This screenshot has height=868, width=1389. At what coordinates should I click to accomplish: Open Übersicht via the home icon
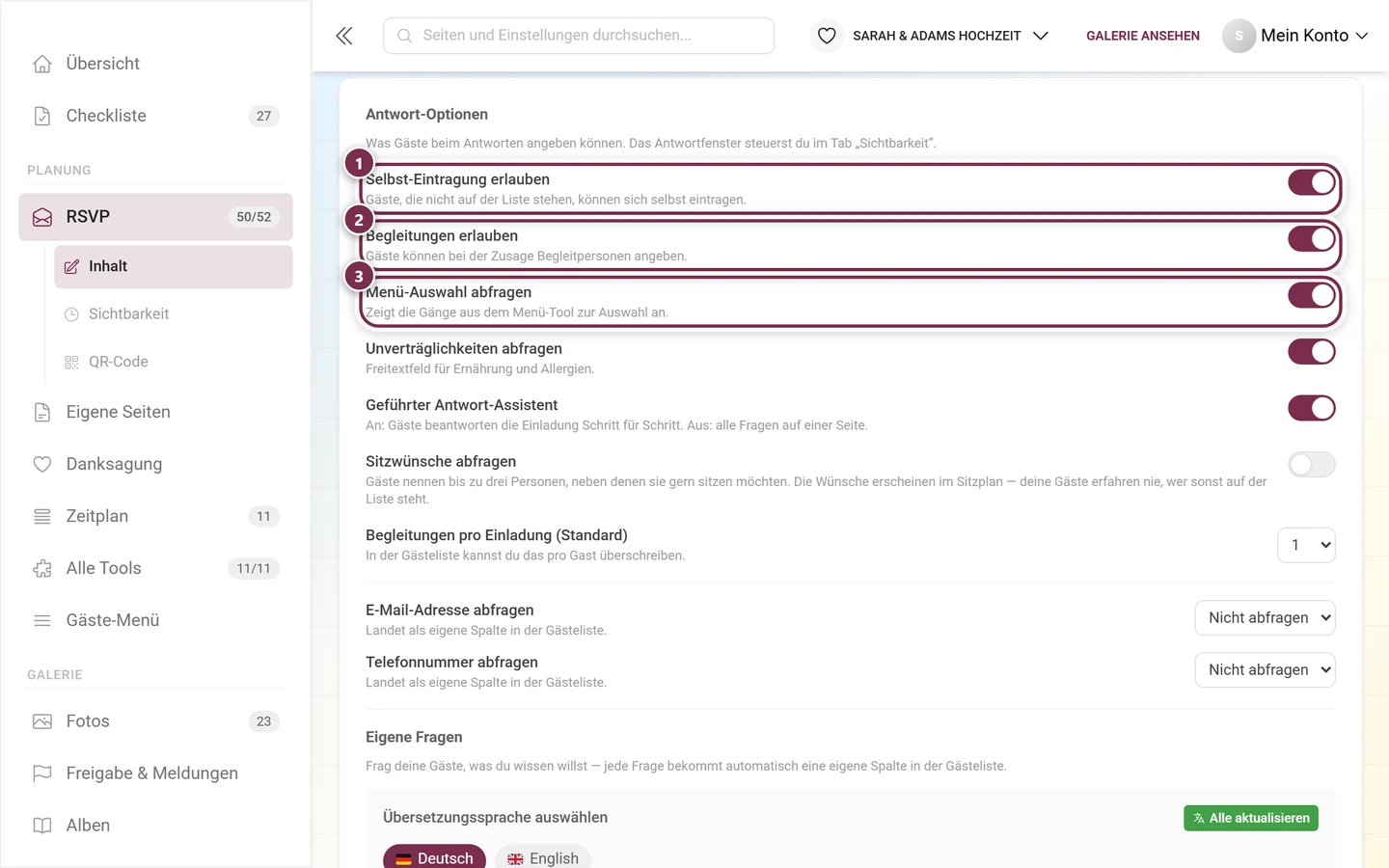42,64
